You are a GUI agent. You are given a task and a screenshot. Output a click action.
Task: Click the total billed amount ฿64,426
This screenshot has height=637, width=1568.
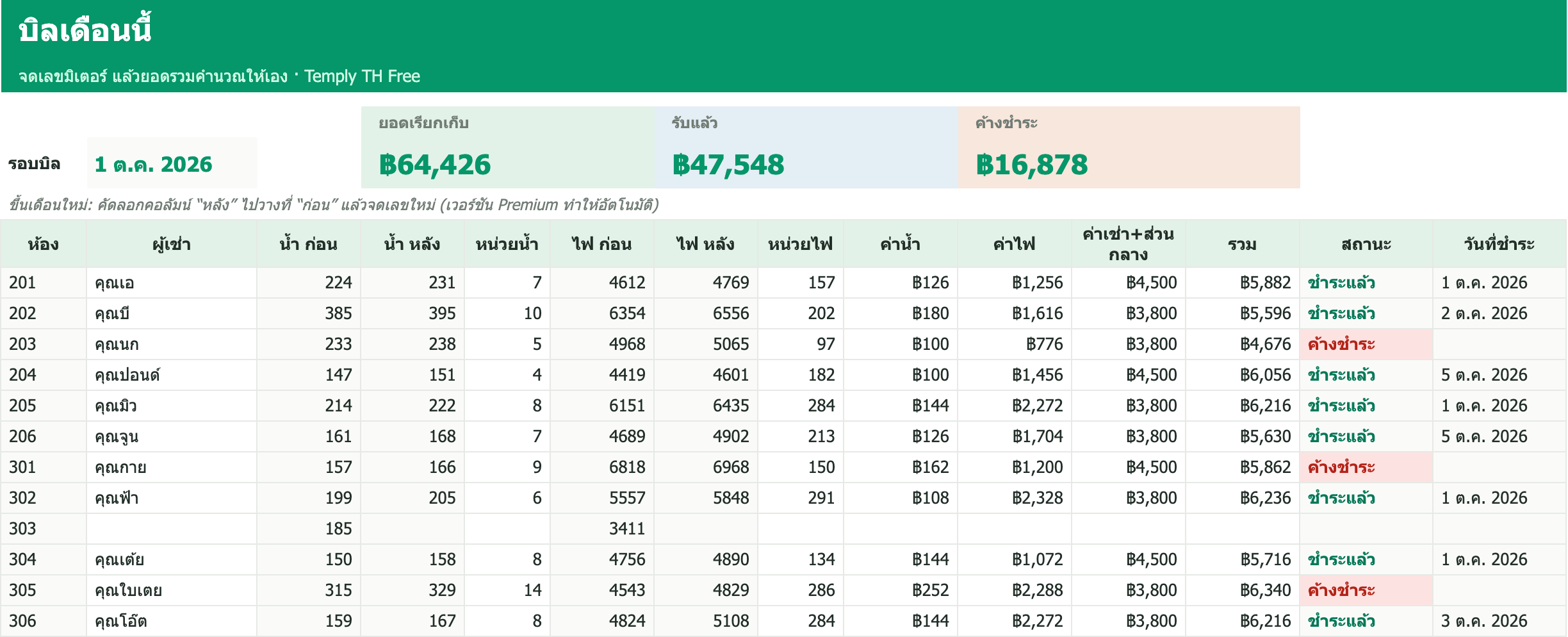(x=435, y=165)
